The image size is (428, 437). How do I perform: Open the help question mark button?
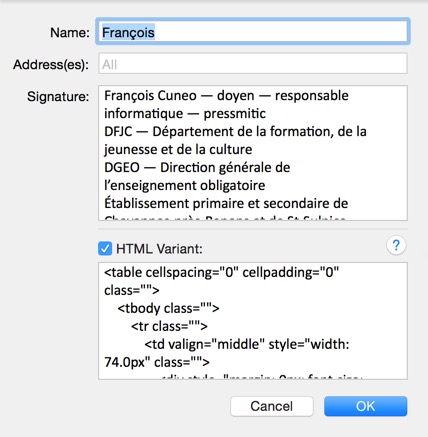396,246
